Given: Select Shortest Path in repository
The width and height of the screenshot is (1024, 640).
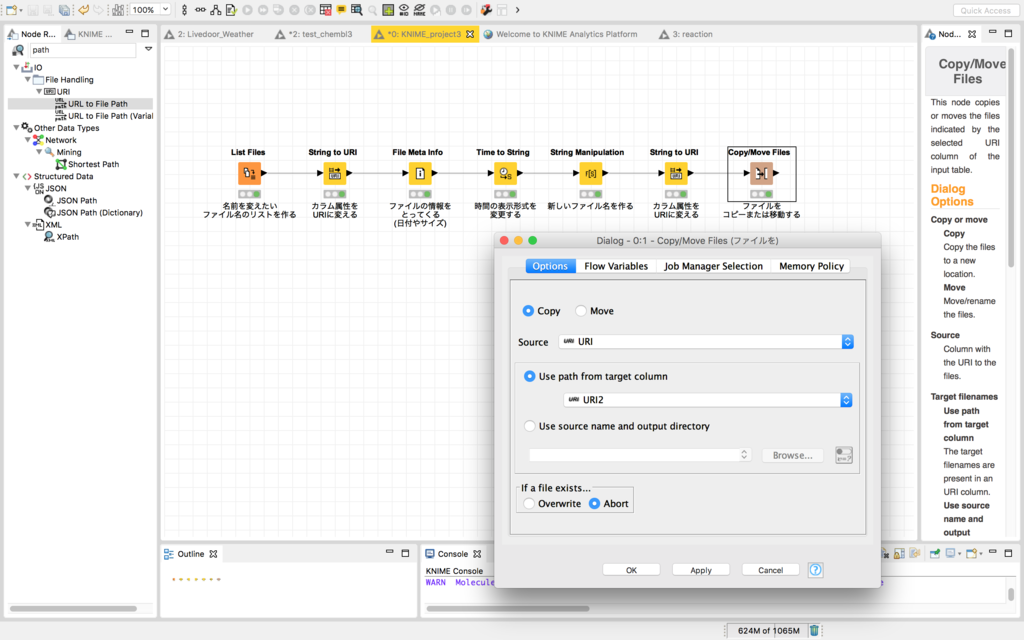Looking at the screenshot, I should click(93, 164).
